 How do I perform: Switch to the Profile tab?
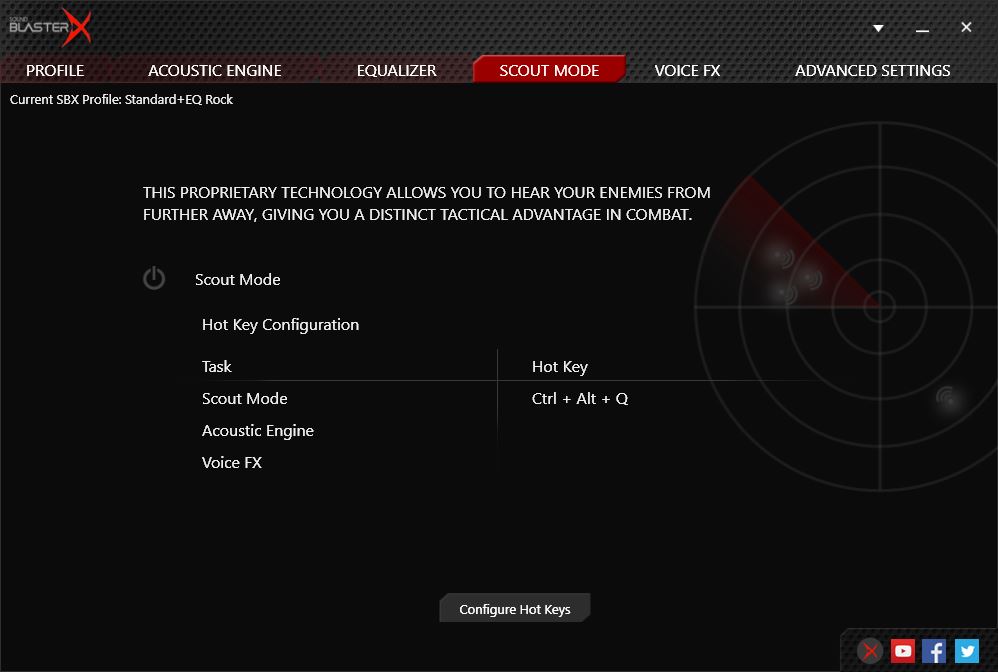tap(55, 70)
